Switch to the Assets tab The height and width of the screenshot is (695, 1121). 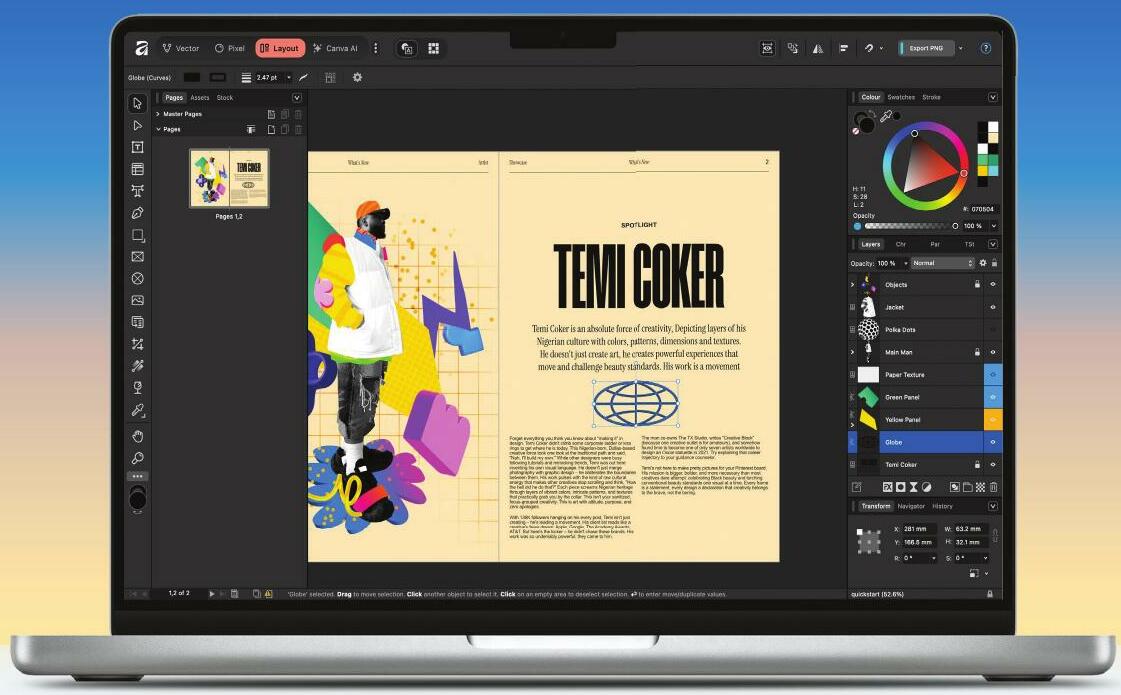click(199, 97)
